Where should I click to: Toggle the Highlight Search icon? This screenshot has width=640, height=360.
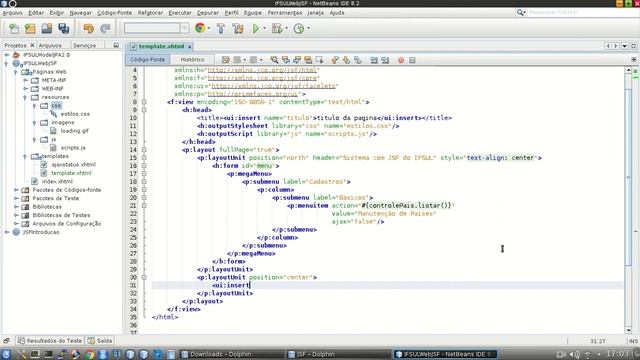pyautogui.click(x=308, y=60)
